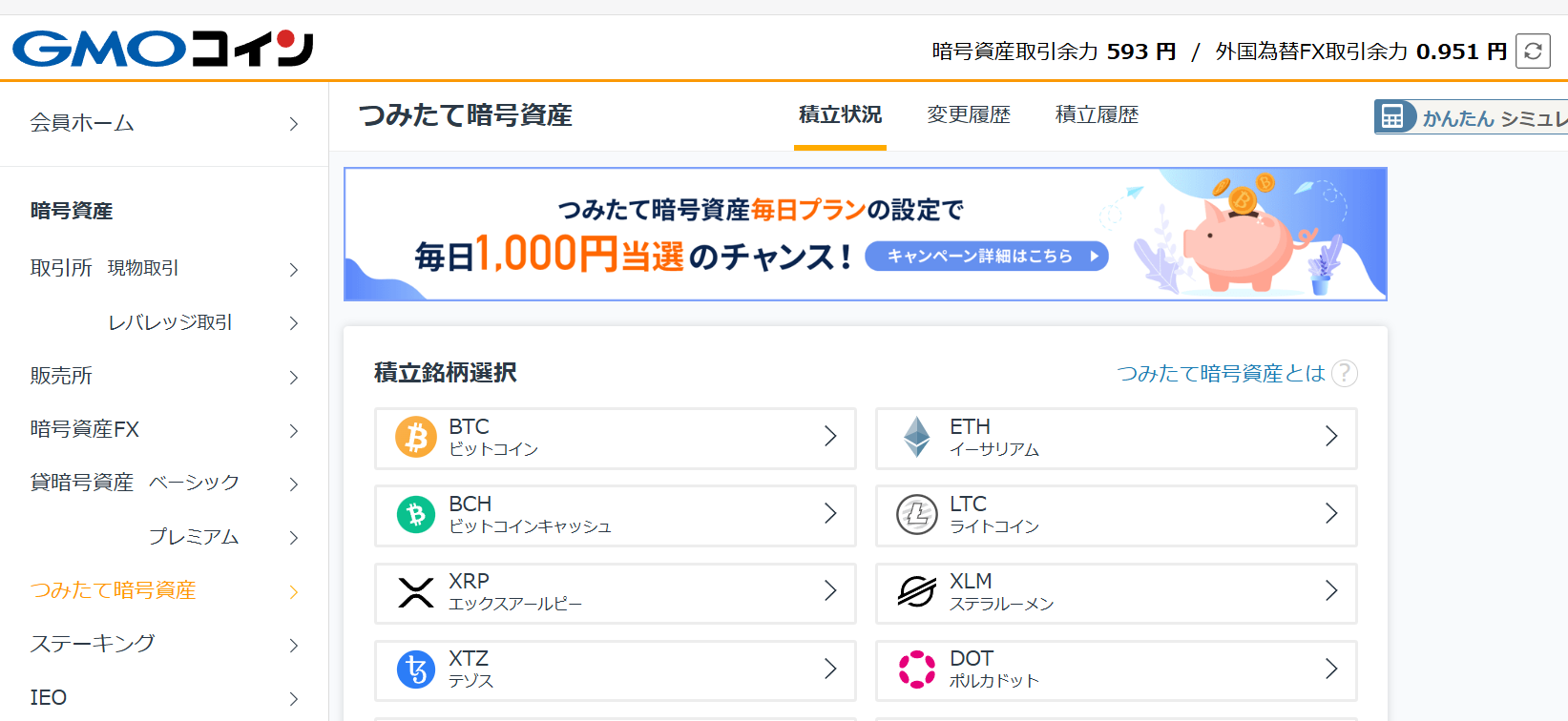This screenshot has height=721, width=1568.
Task: Open 会員ホーム in the sidebar
Action: pyautogui.click(x=82, y=123)
